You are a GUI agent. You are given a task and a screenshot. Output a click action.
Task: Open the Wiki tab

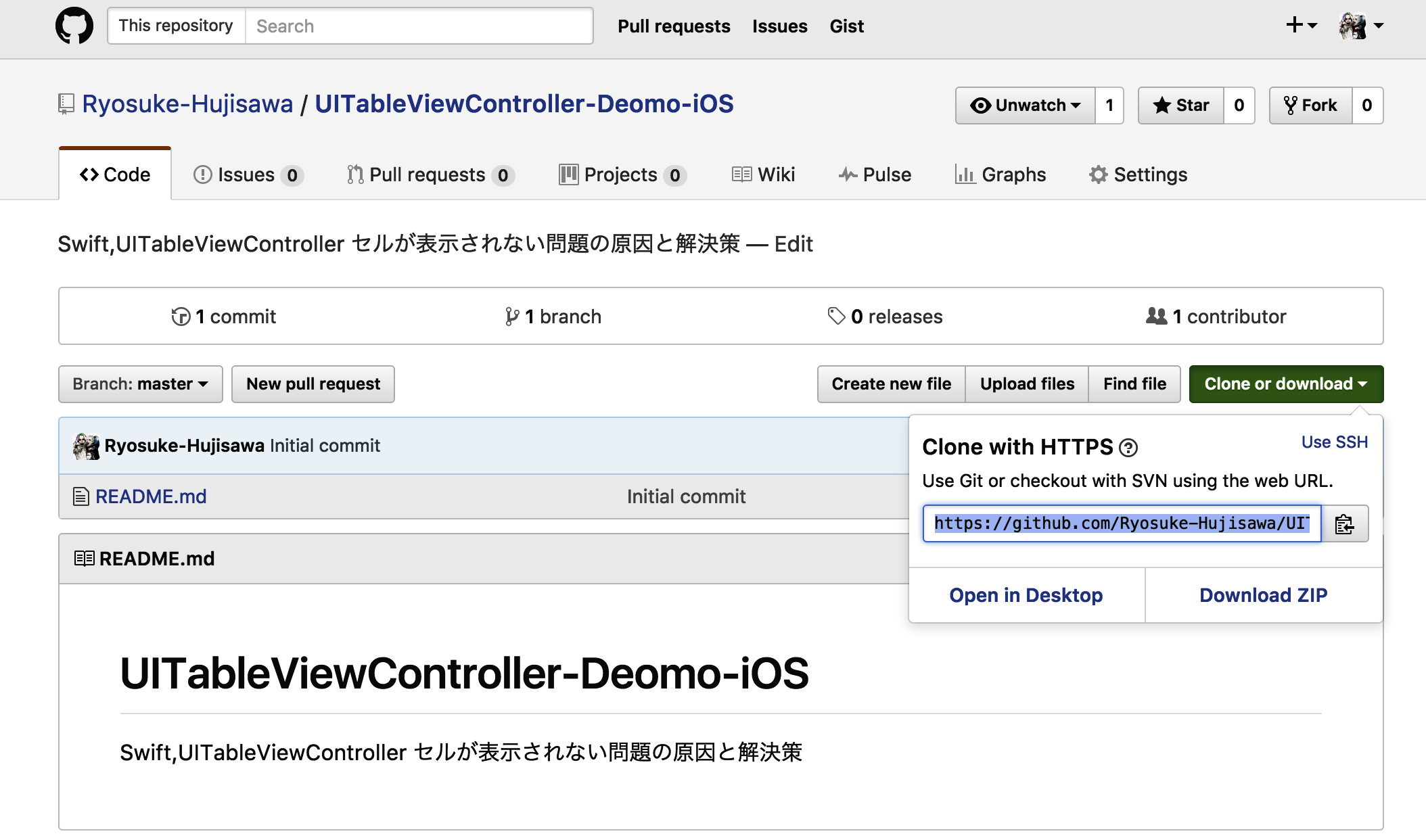(764, 174)
